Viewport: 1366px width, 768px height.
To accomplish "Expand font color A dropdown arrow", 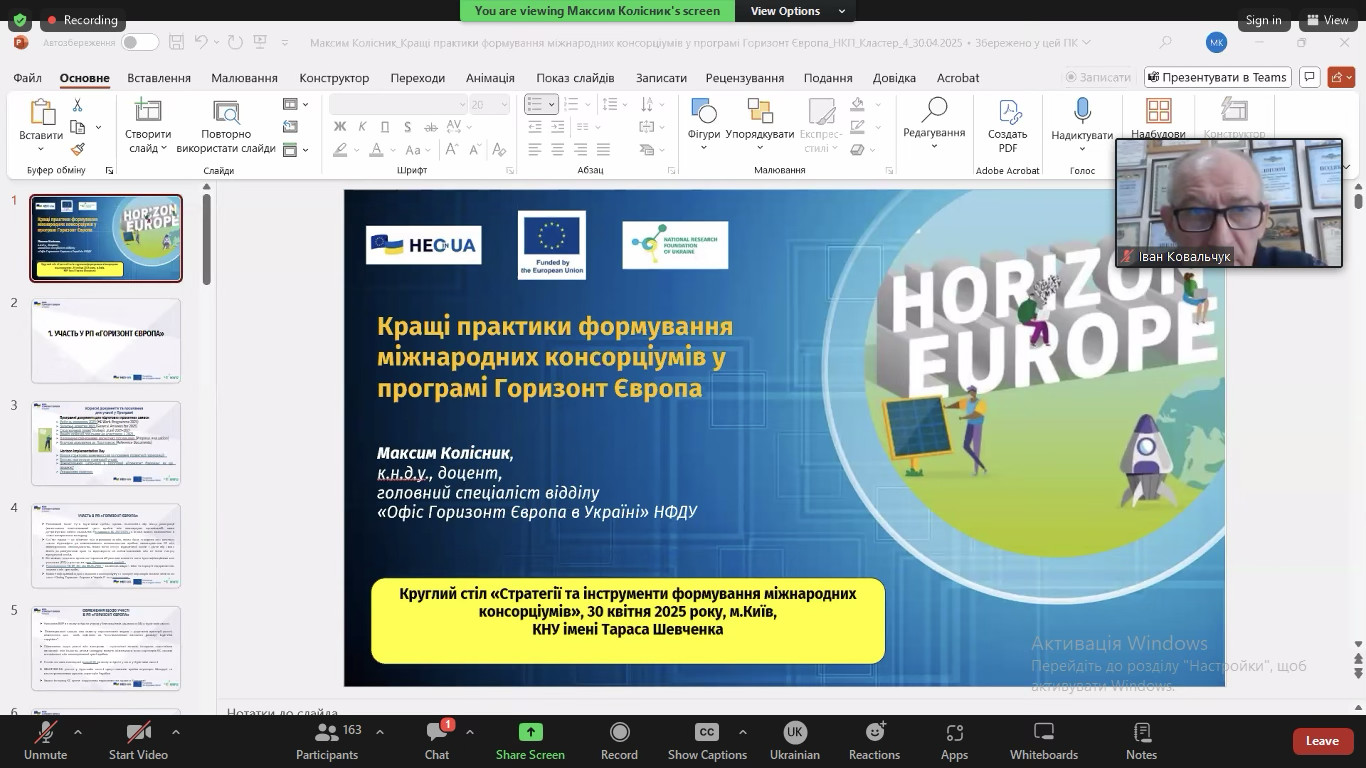I will (391, 151).
